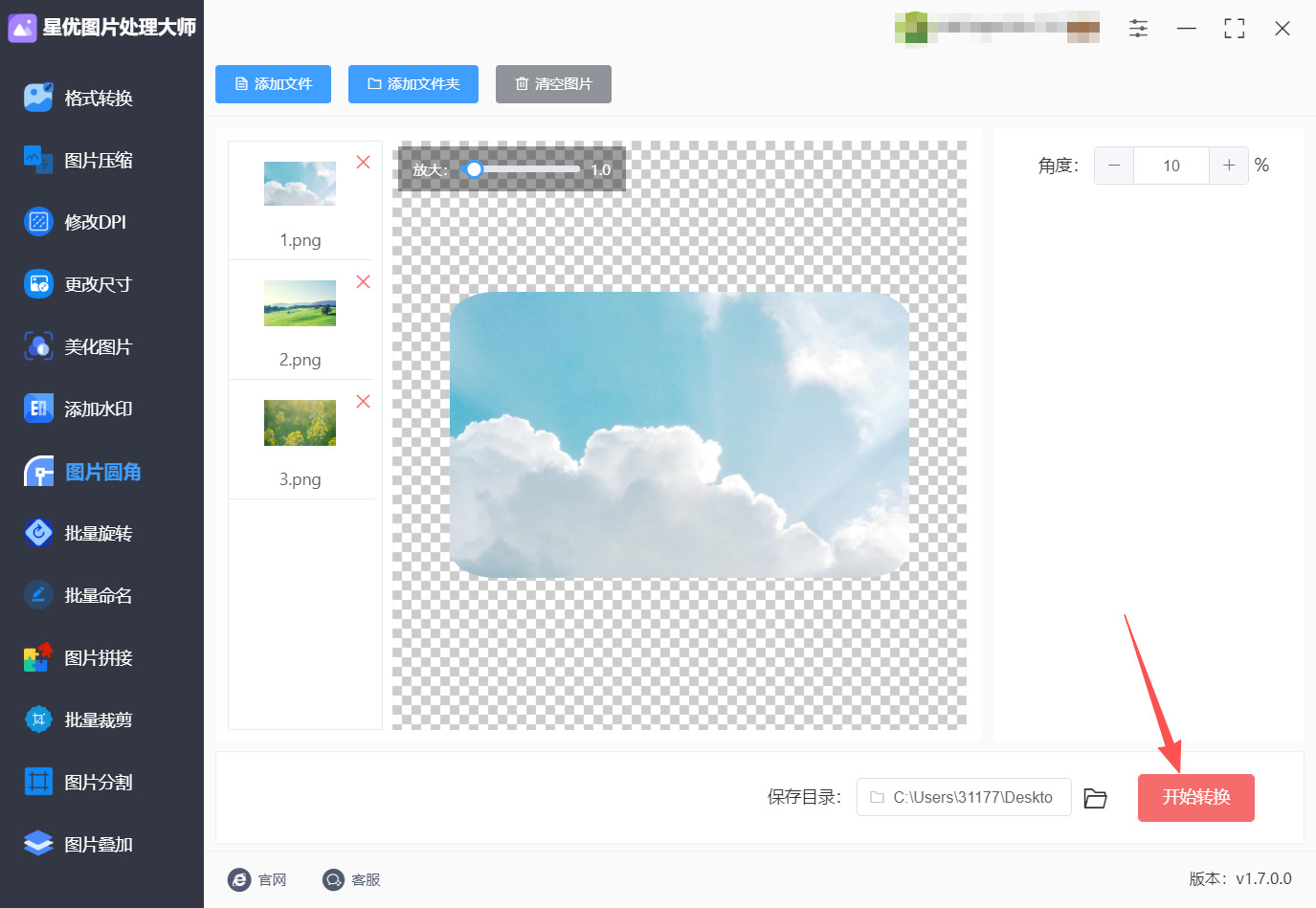Clear all images with 清空图片
1316x908 pixels.
[553, 84]
